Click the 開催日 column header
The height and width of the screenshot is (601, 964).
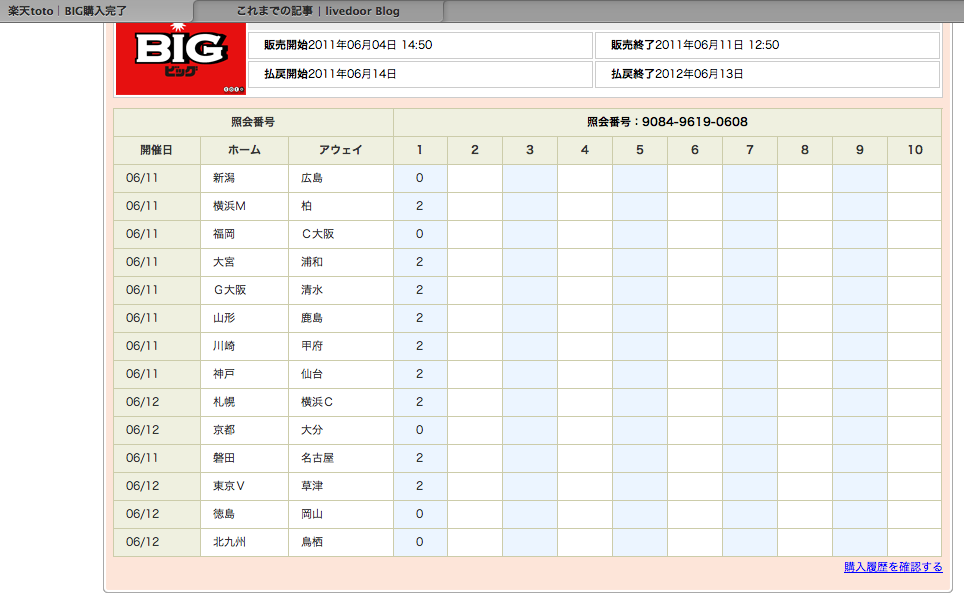tap(157, 150)
